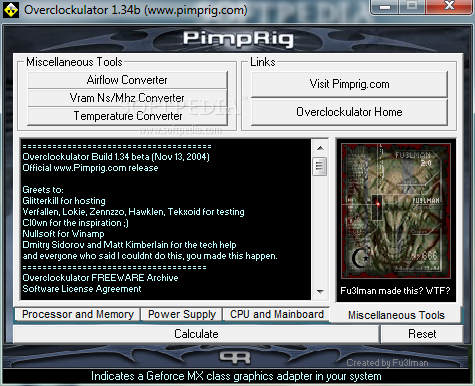Screen dimensions: 475x386
Task: Minimize the Overclockulator window
Action: click(x=385, y=7)
